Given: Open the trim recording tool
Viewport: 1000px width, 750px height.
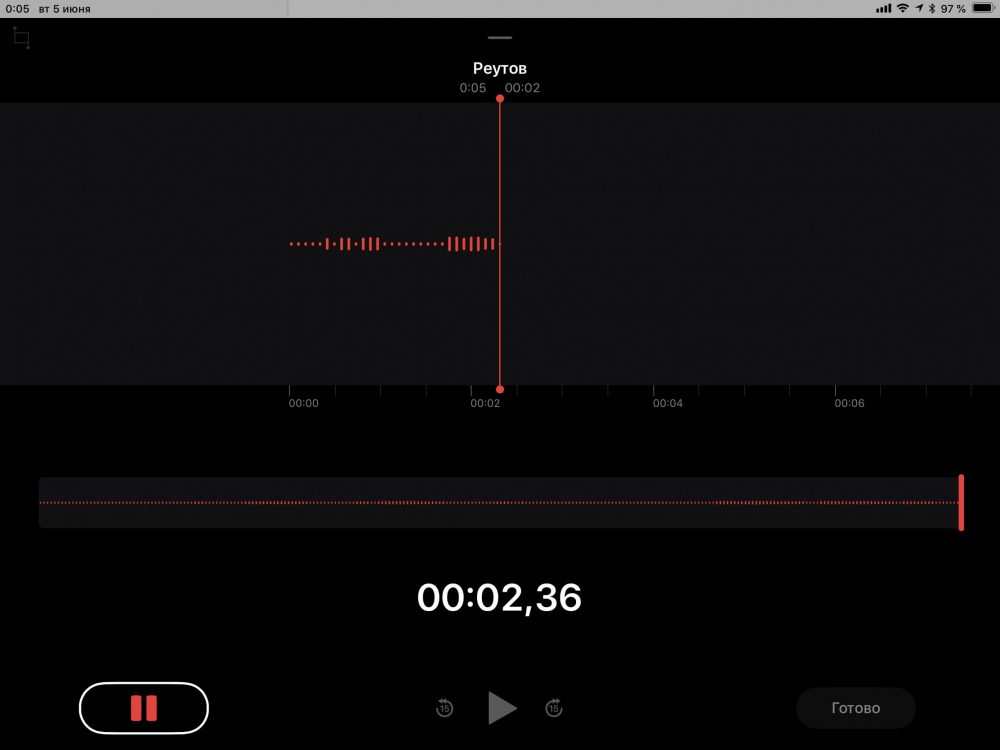Looking at the screenshot, I should [x=21, y=39].
